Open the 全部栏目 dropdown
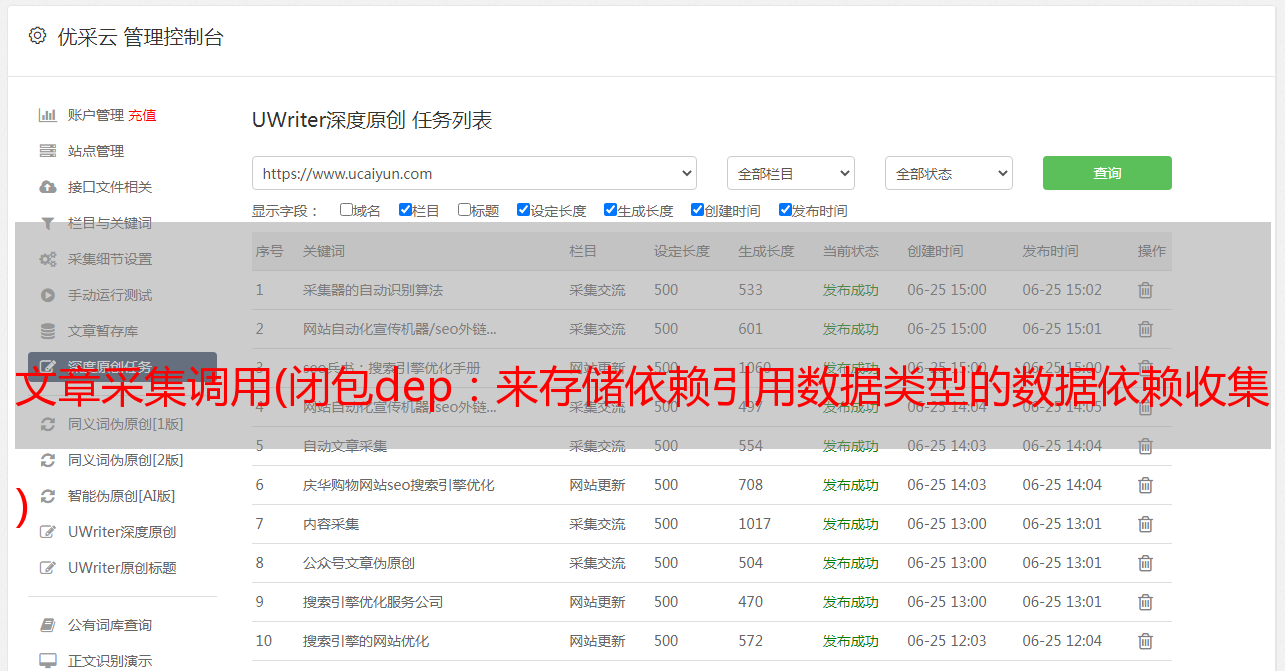 pyautogui.click(x=791, y=173)
